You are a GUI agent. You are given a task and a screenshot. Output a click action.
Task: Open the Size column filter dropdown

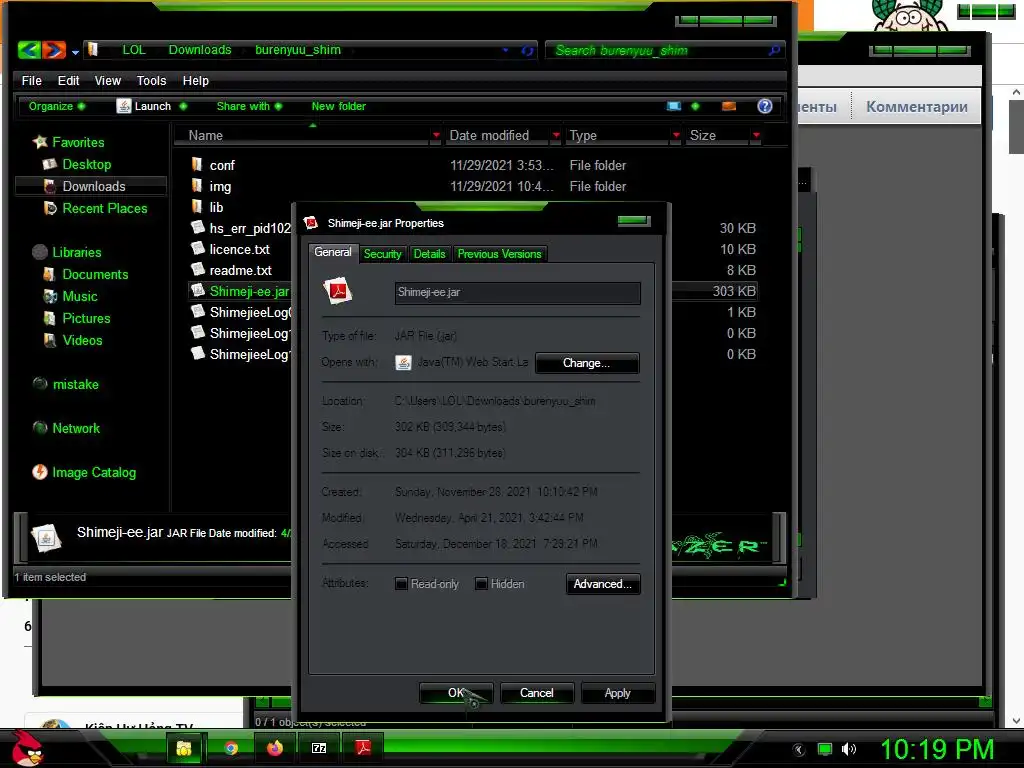[x=756, y=135]
